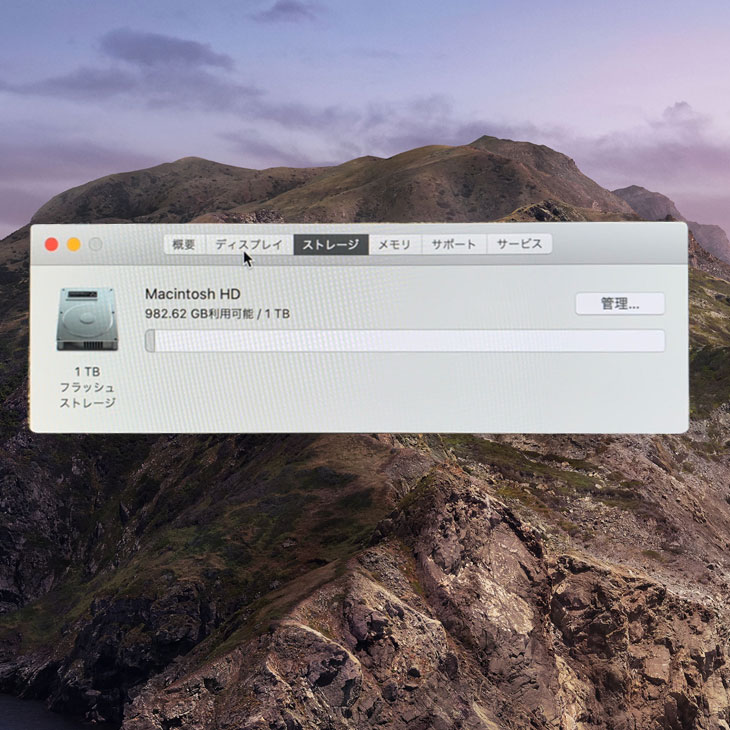Click the Macintosh HD drive icon
The height and width of the screenshot is (730, 730).
pos(87,319)
